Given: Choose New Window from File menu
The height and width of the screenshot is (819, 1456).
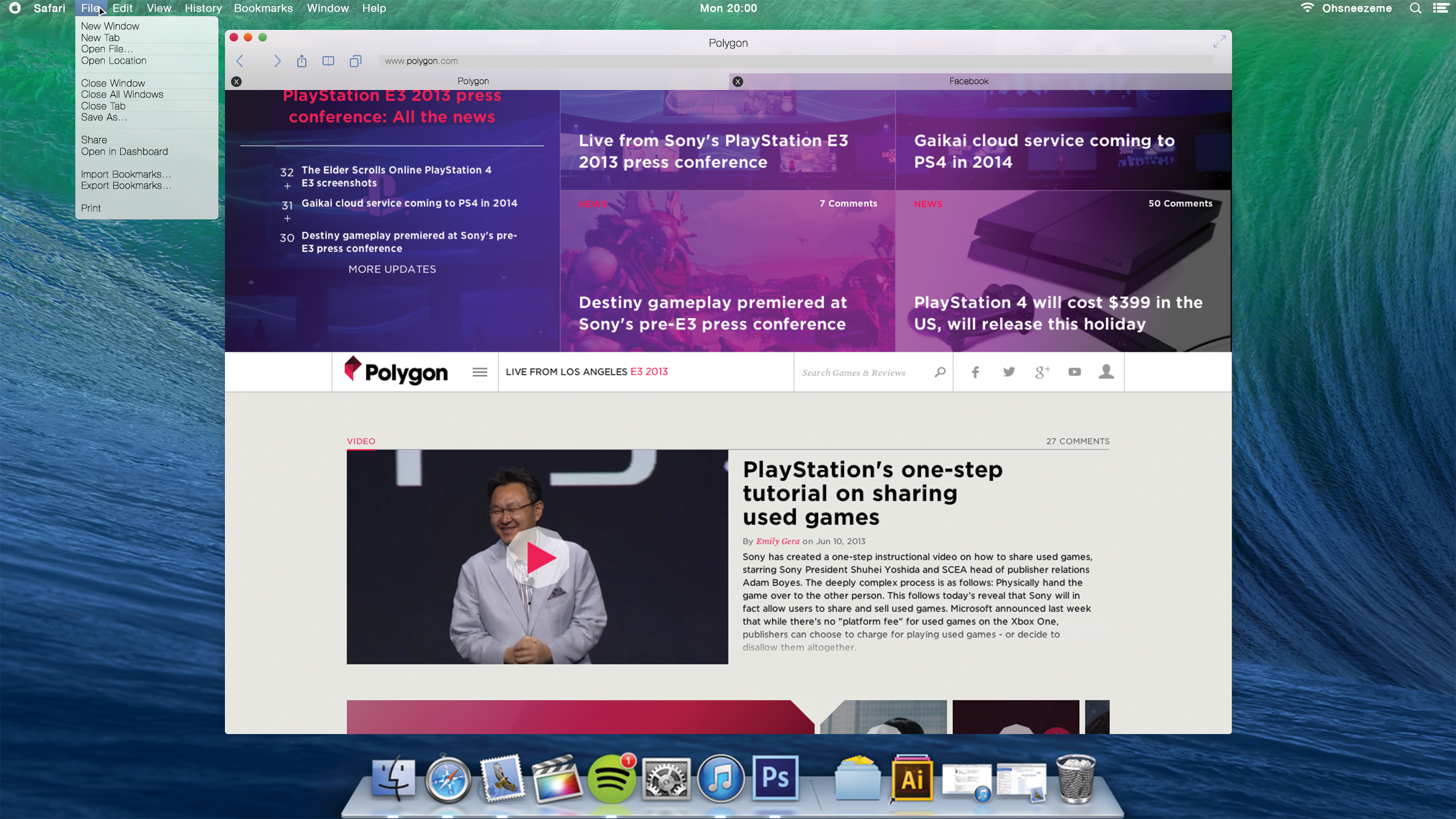Looking at the screenshot, I should [x=147, y=26].
